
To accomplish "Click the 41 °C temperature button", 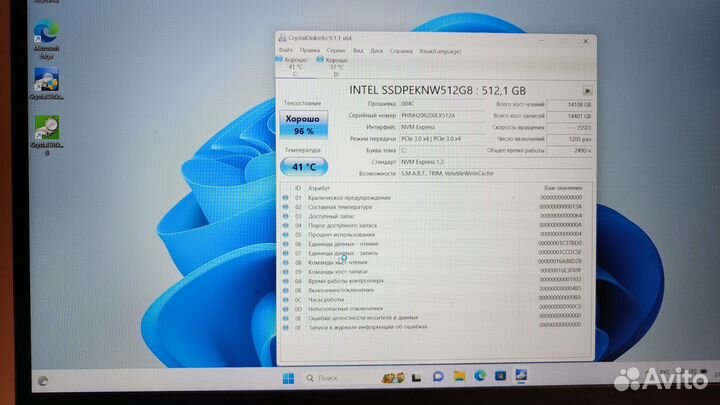I will 304,167.
